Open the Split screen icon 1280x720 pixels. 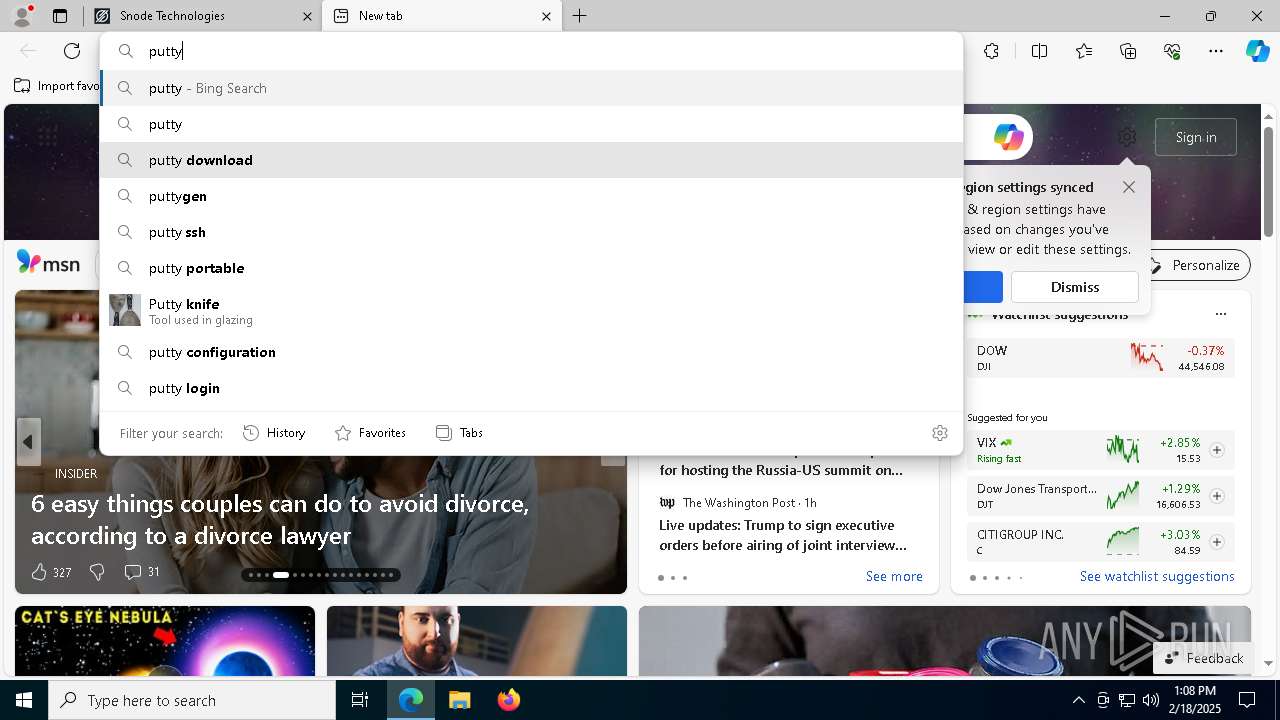pos(1039,51)
